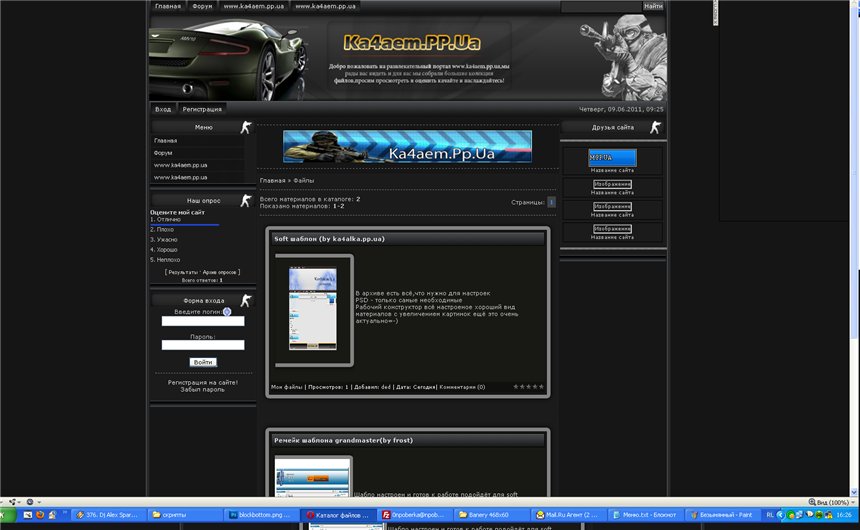The height and width of the screenshot is (530, 860).
Task: Click the Найти search button
Action: [x=653, y=6]
